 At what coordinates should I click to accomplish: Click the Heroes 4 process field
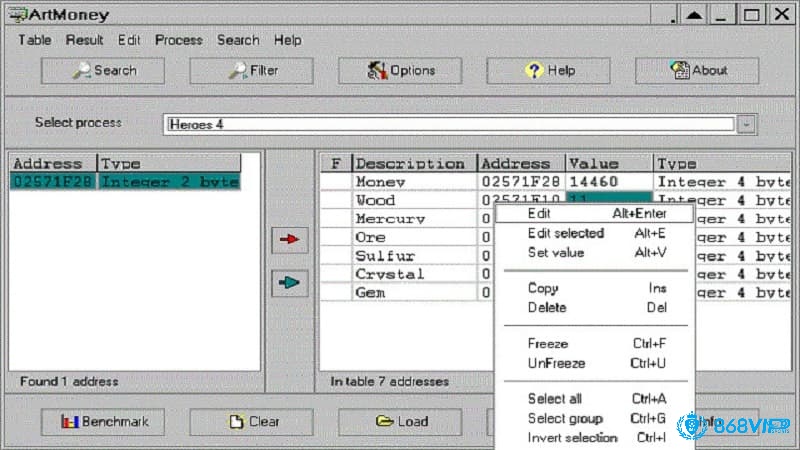[450, 124]
